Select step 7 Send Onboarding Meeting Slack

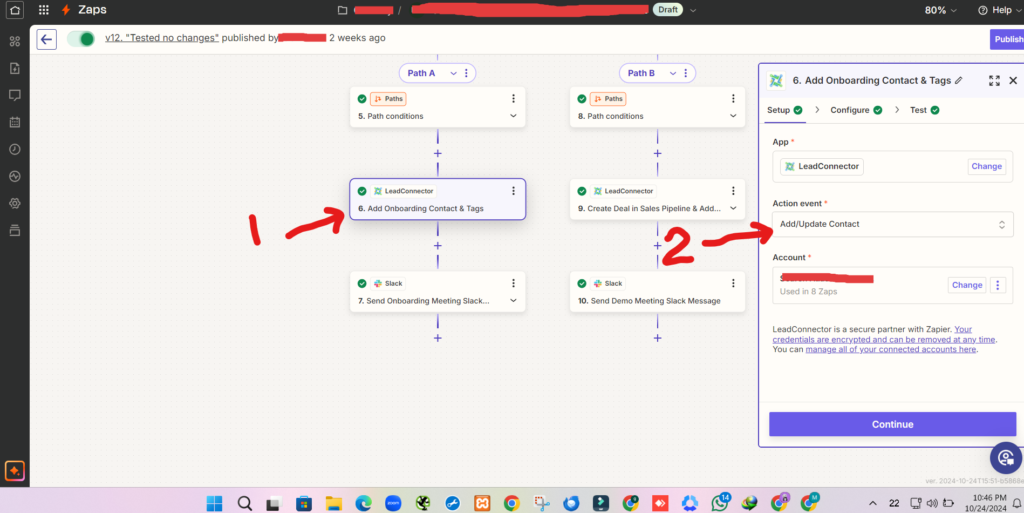click(438, 292)
